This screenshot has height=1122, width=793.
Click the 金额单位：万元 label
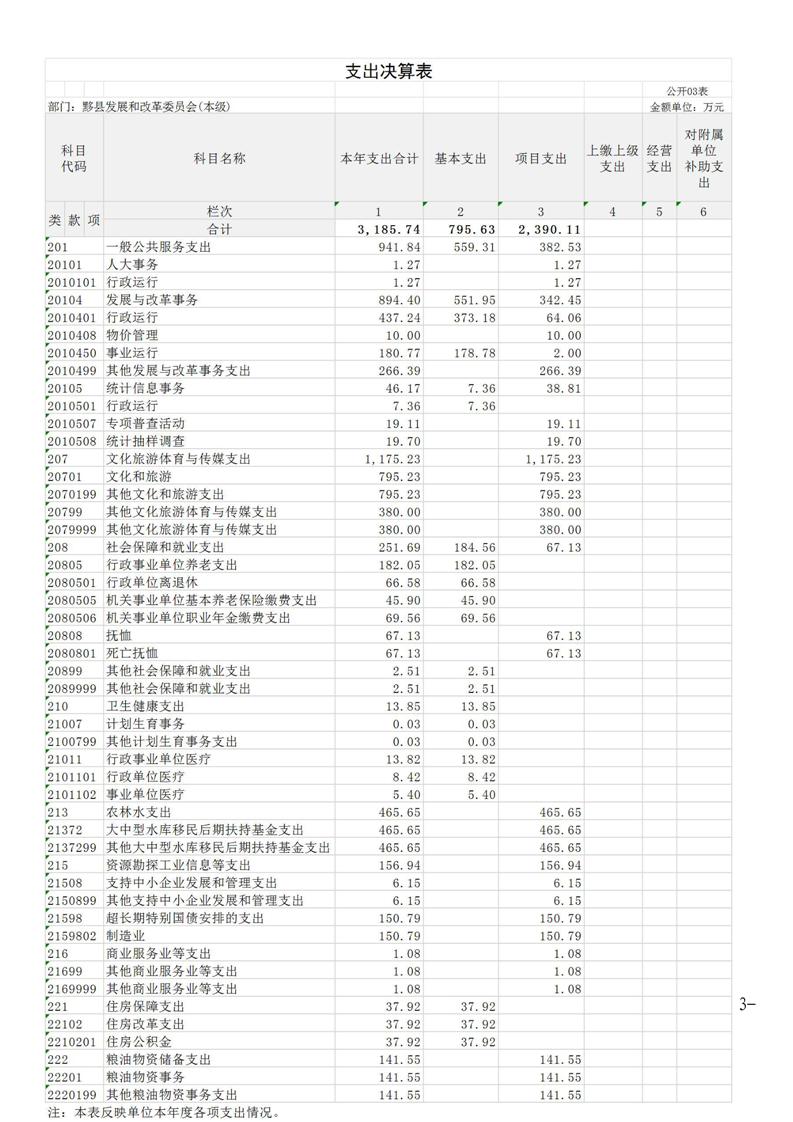click(x=687, y=106)
